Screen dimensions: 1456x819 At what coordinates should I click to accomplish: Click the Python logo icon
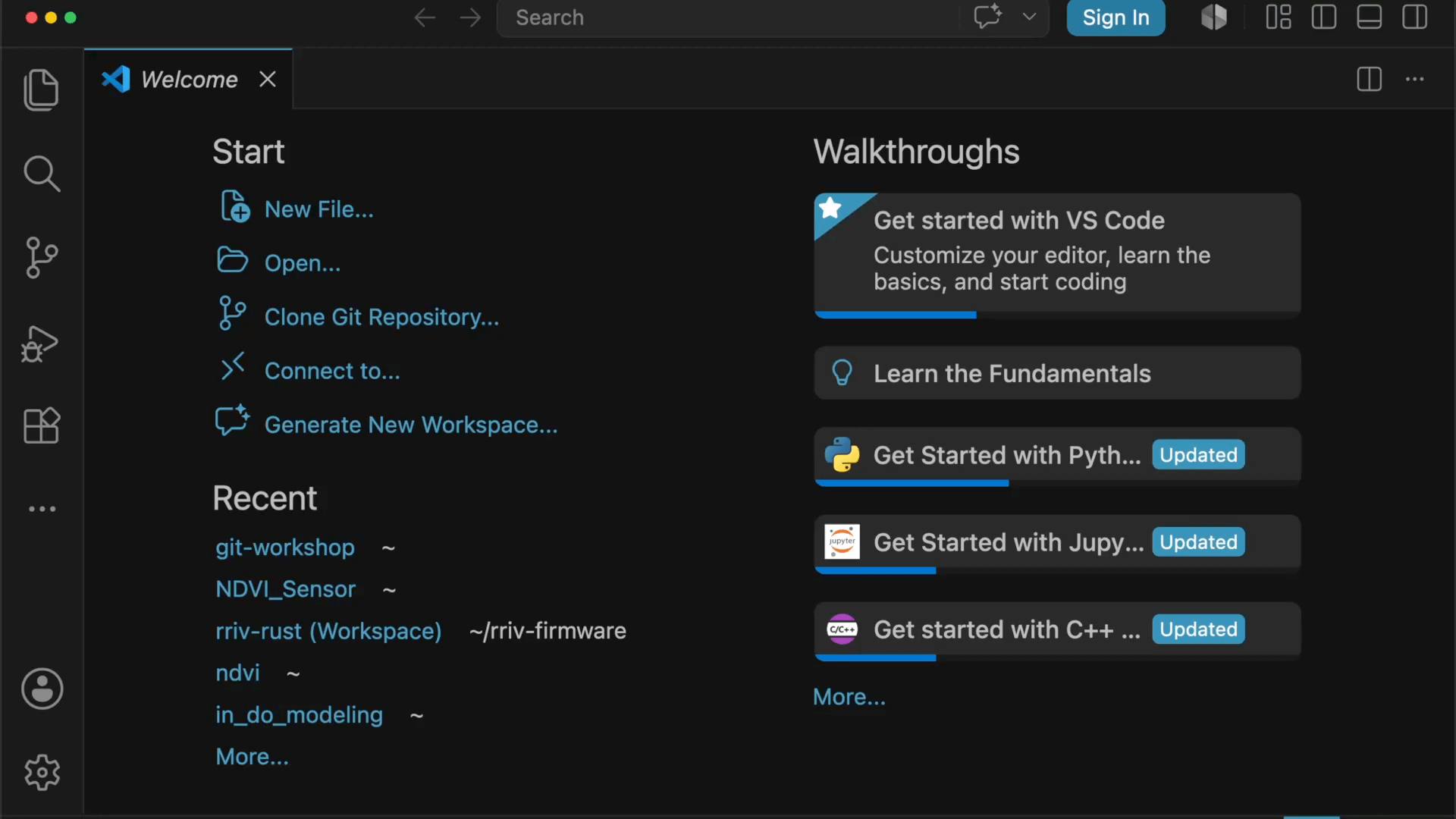point(842,455)
